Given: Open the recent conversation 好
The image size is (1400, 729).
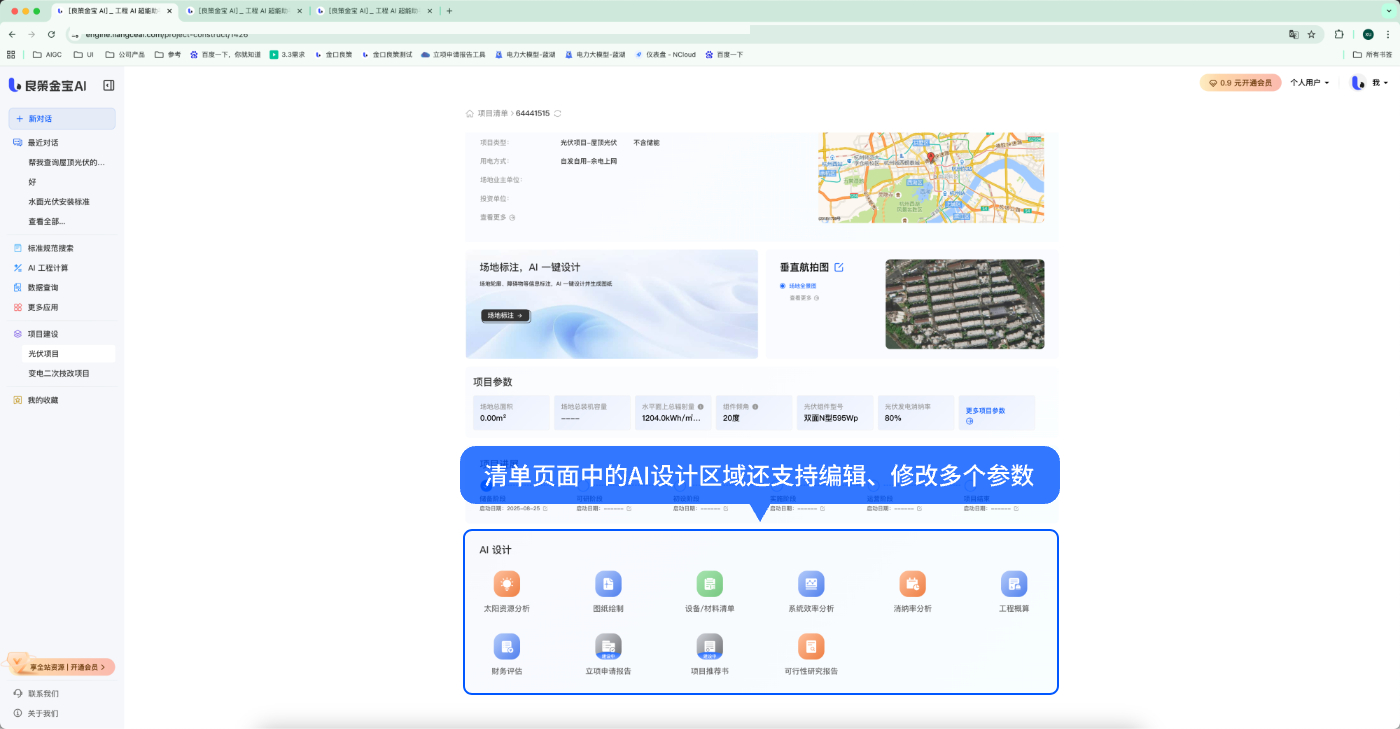Looking at the screenshot, I should tap(32, 182).
